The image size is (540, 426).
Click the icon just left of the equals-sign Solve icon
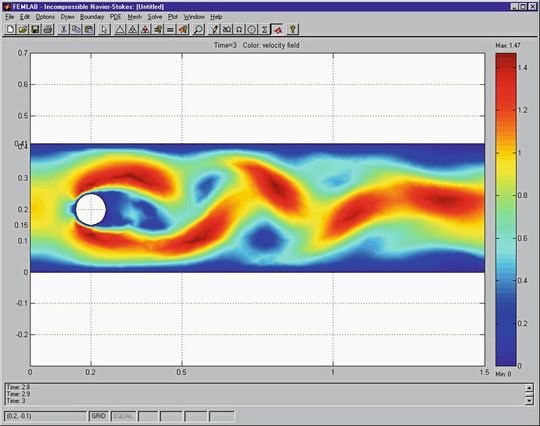tap(158, 29)
